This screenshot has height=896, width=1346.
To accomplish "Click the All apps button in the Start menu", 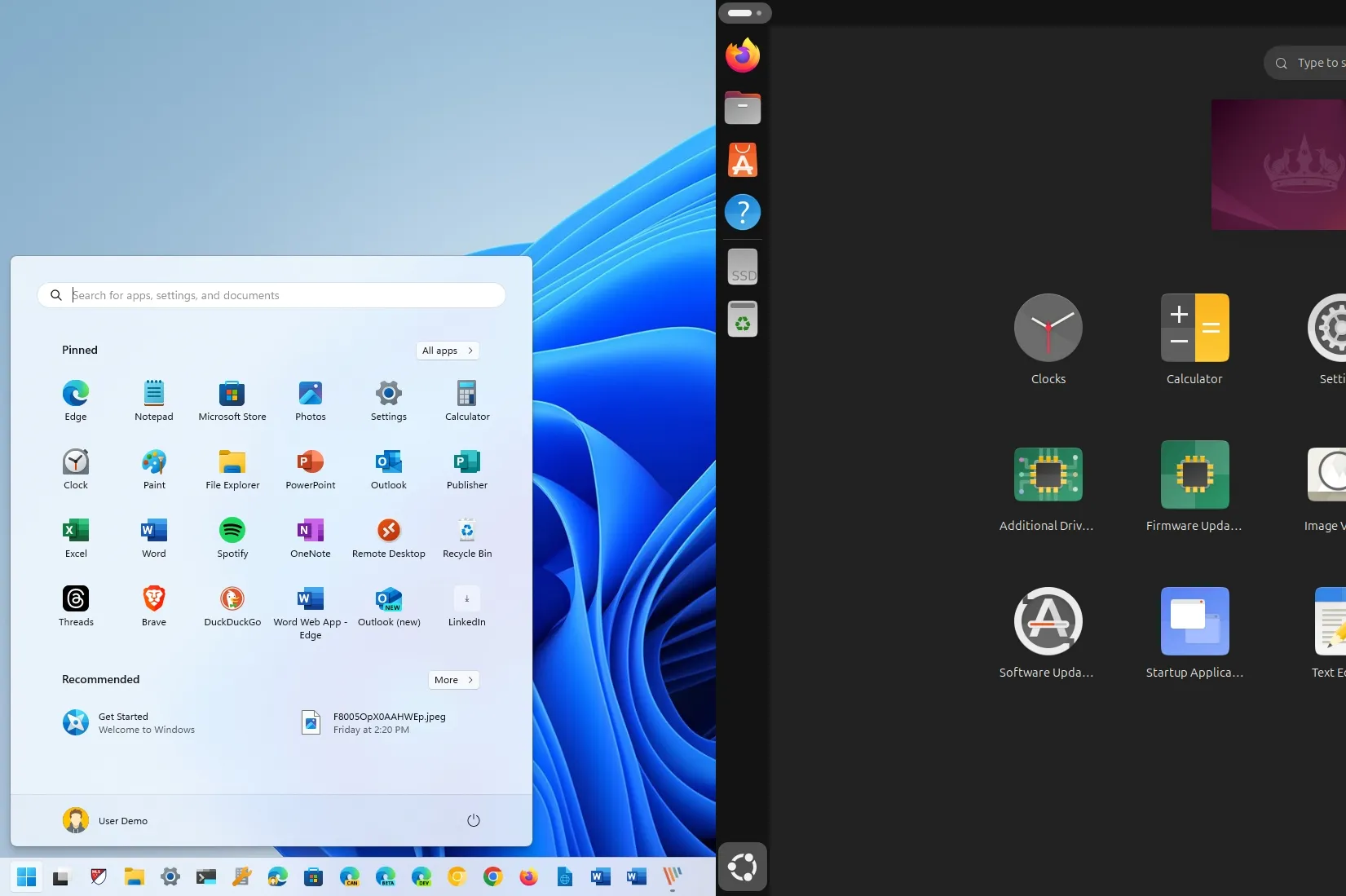I will pyautogui.click(x=447, y=351).
